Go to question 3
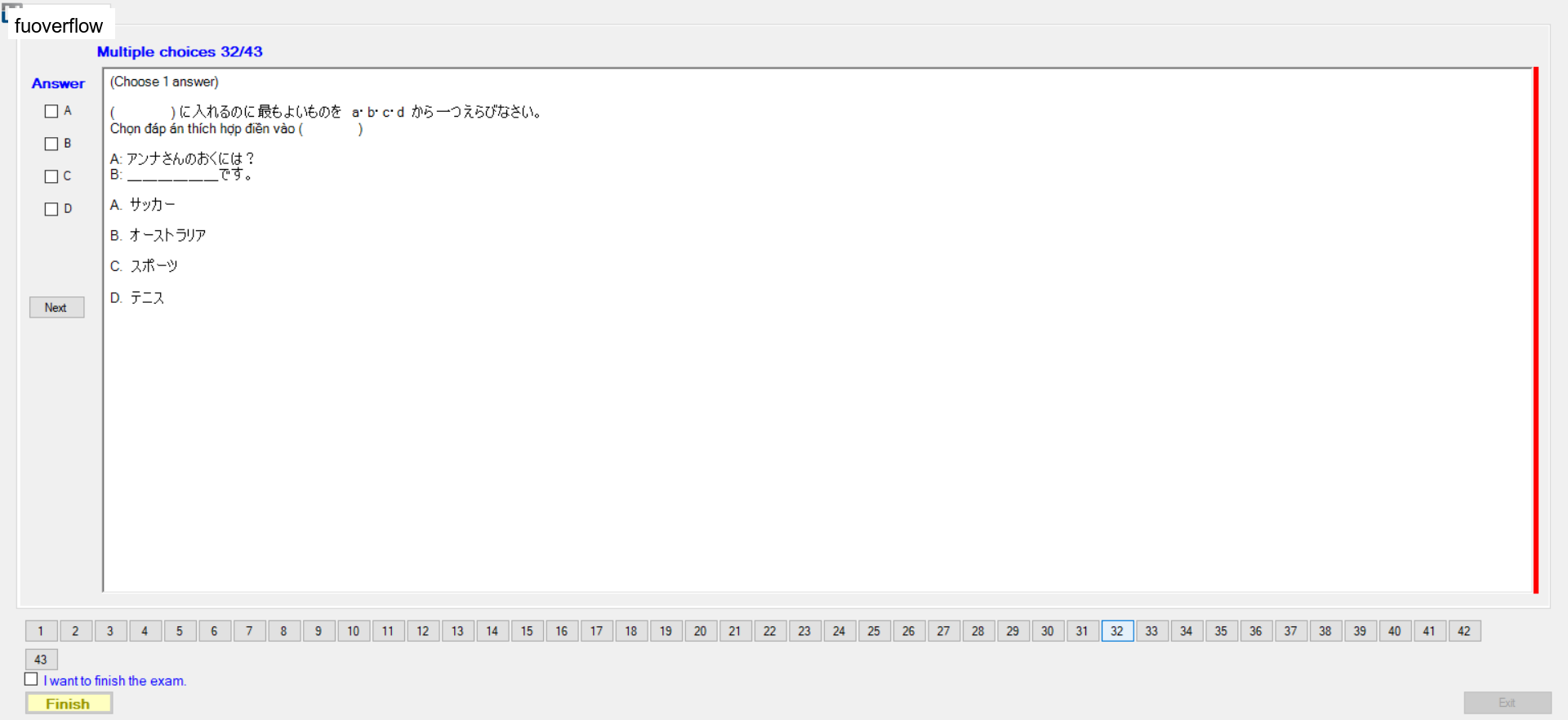Screen dimensions: 1568x720 (x=110, y=631)
